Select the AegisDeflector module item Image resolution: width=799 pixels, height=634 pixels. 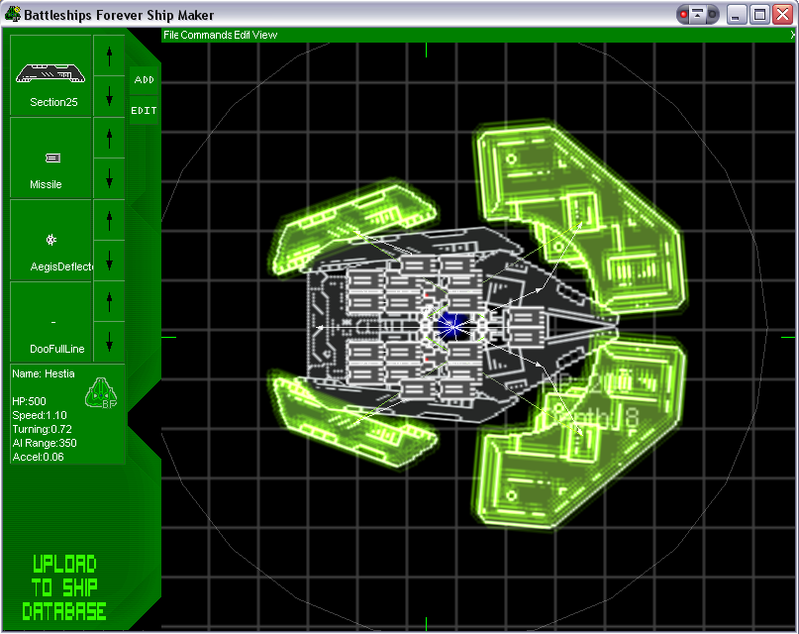50,240
